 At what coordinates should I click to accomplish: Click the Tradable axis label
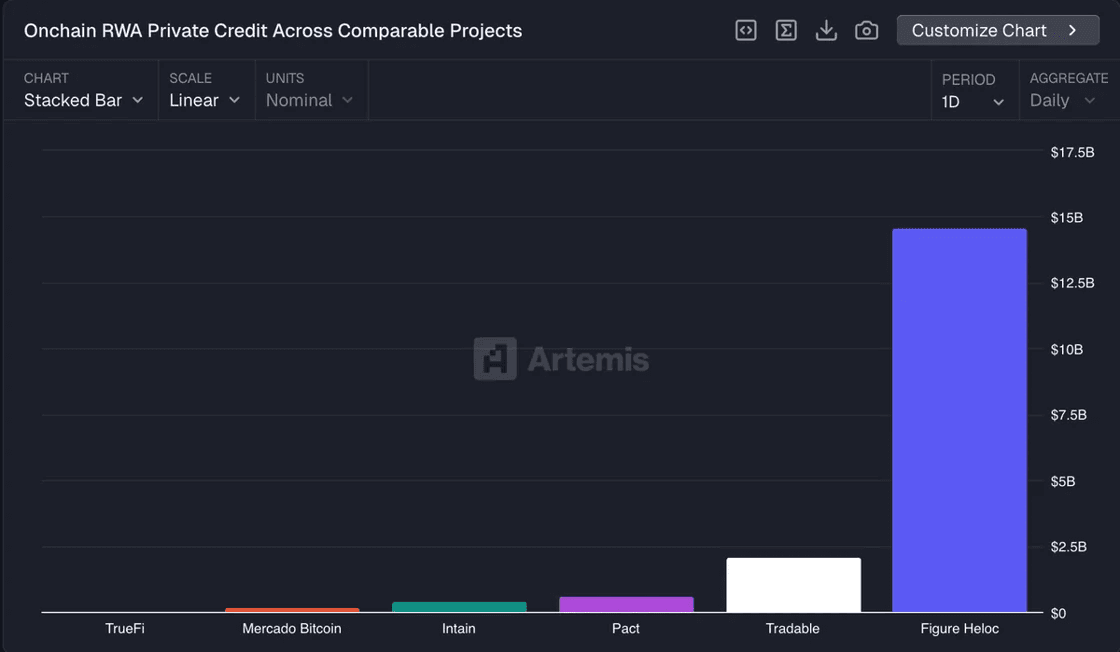[792, 628]
